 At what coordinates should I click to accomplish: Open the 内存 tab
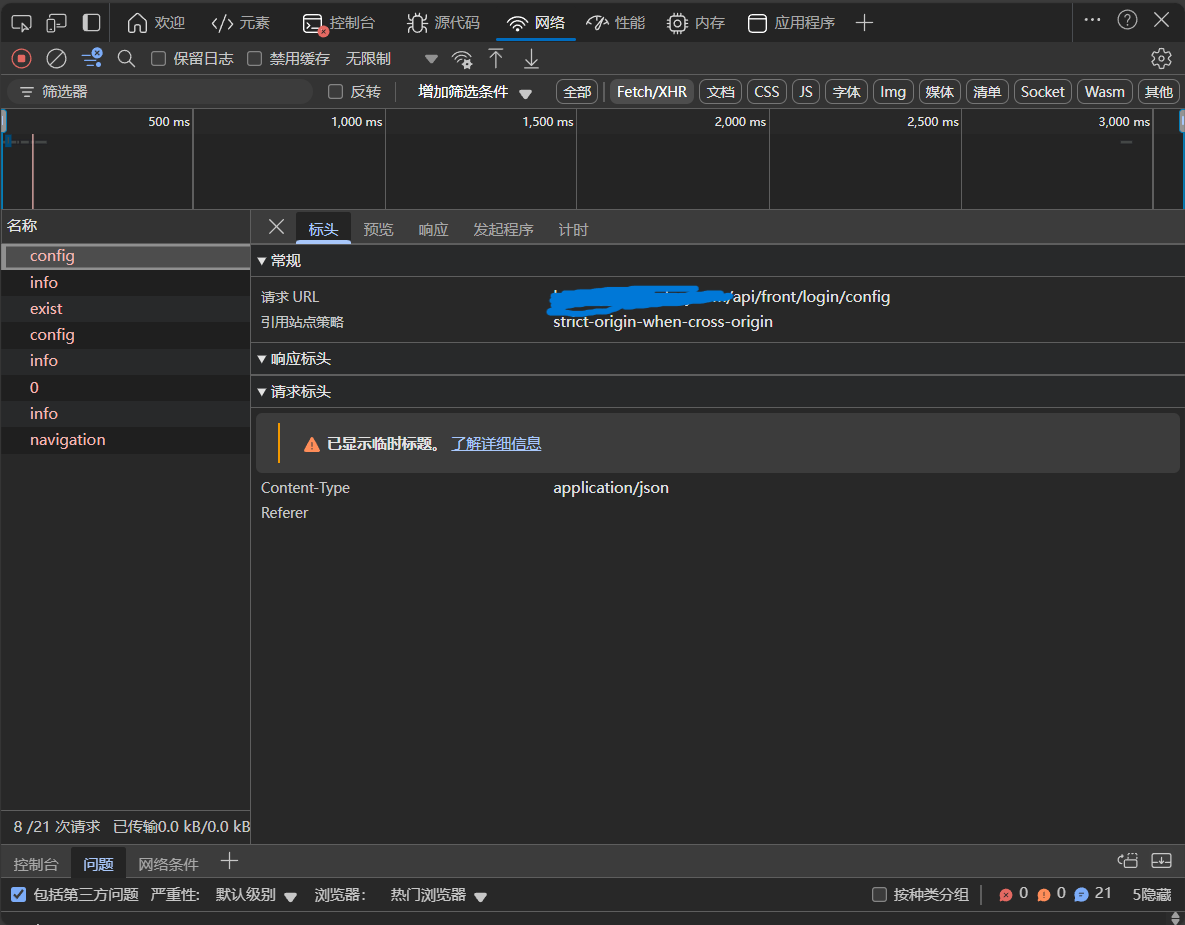(696, 23)
